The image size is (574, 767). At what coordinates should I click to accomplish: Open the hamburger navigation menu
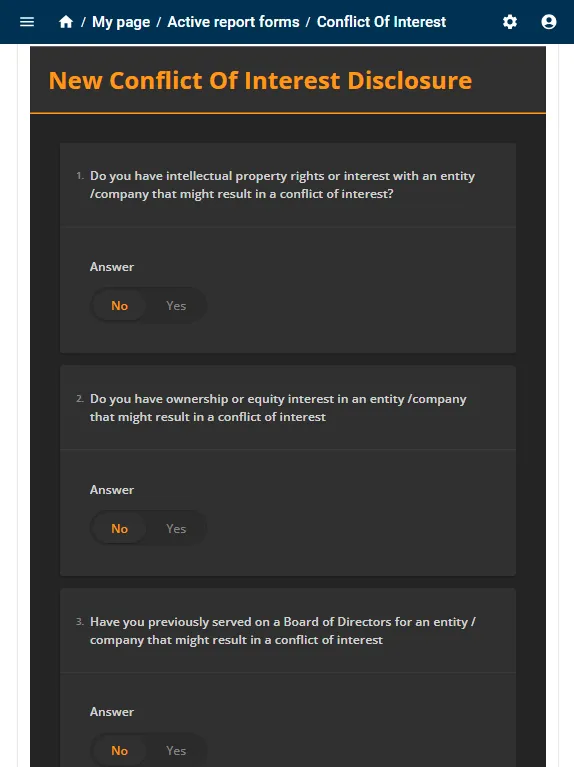click(27, 22)
